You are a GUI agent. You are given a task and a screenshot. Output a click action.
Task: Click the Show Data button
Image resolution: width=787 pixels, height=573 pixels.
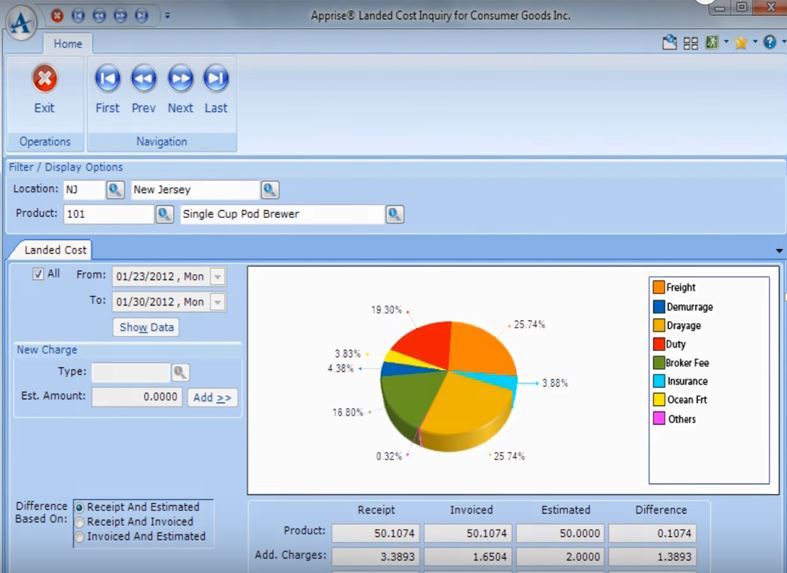146,328
